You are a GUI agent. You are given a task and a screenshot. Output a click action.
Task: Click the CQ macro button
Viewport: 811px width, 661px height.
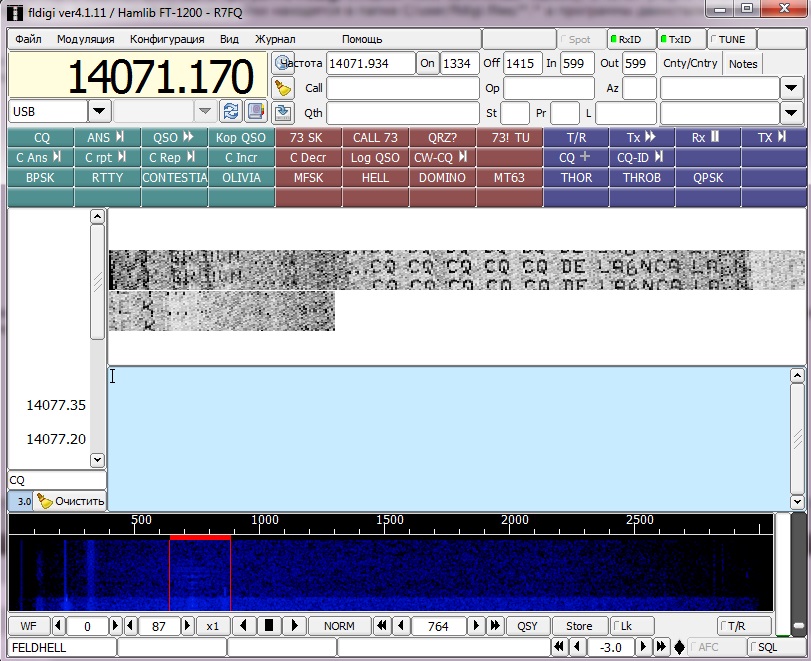(x=41, y=138)
